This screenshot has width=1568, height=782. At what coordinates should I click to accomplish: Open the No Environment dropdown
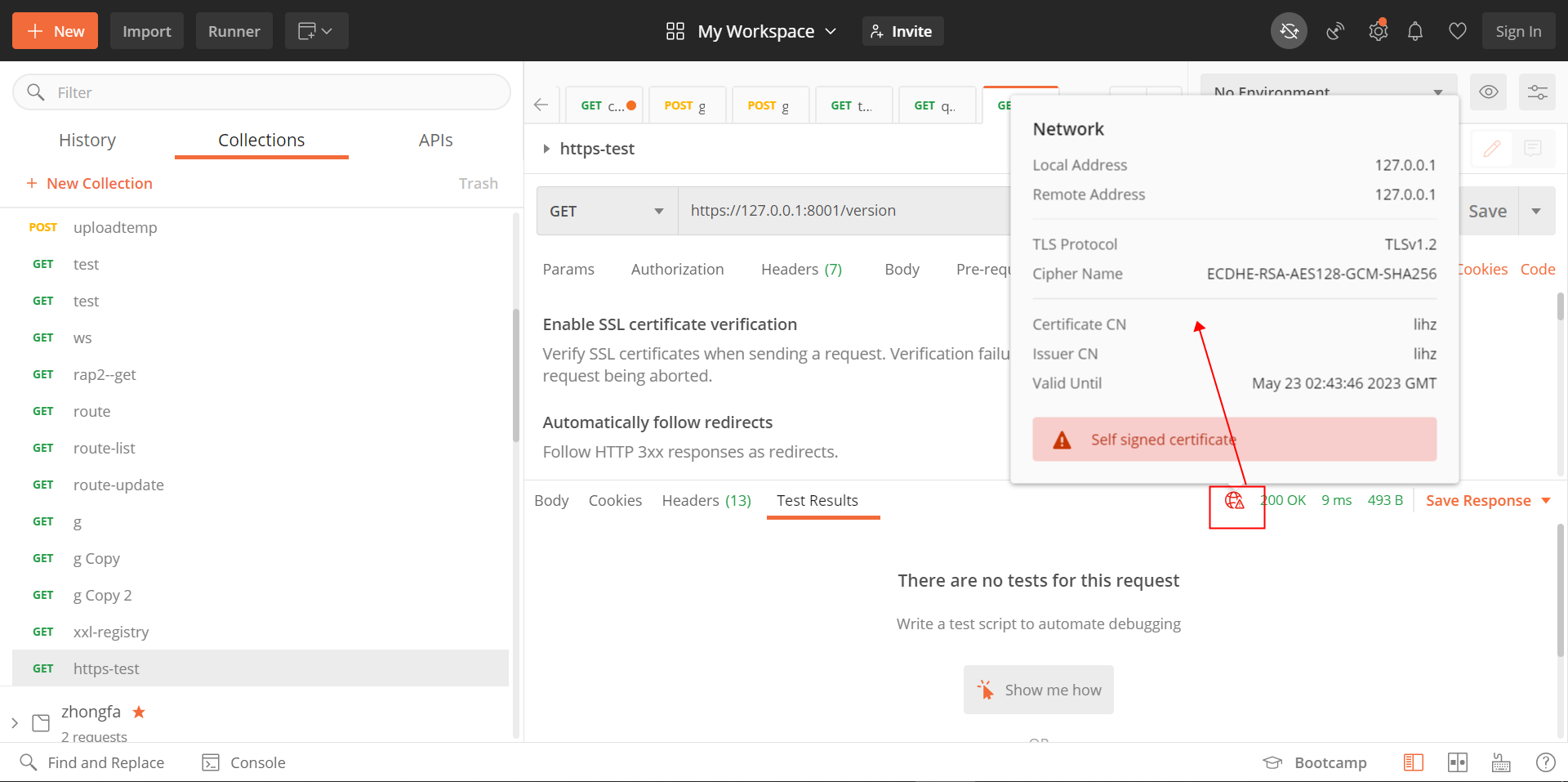(x=1328, y=85)
